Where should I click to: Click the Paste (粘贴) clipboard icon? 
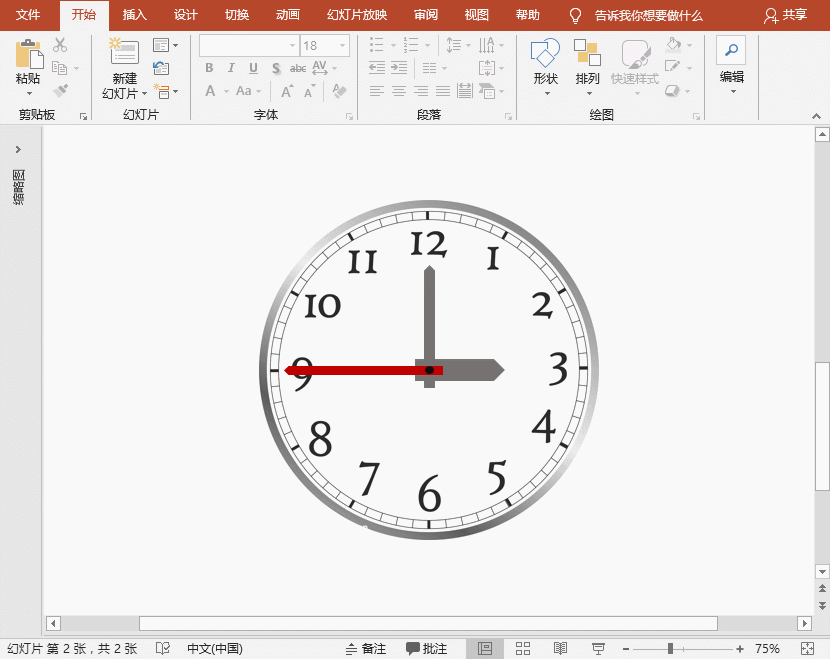pos(28,54)
